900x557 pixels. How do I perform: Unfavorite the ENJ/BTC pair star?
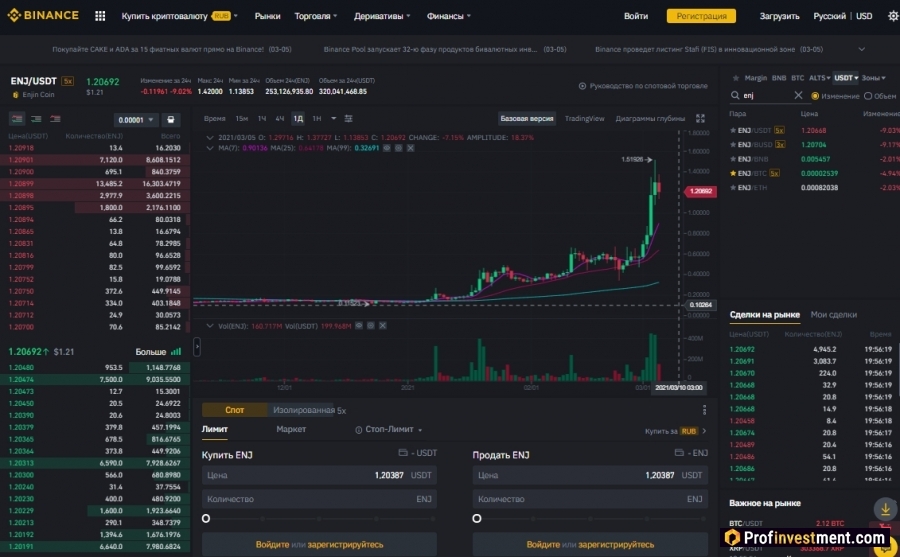pyautogui.click(x=733, y=173)
